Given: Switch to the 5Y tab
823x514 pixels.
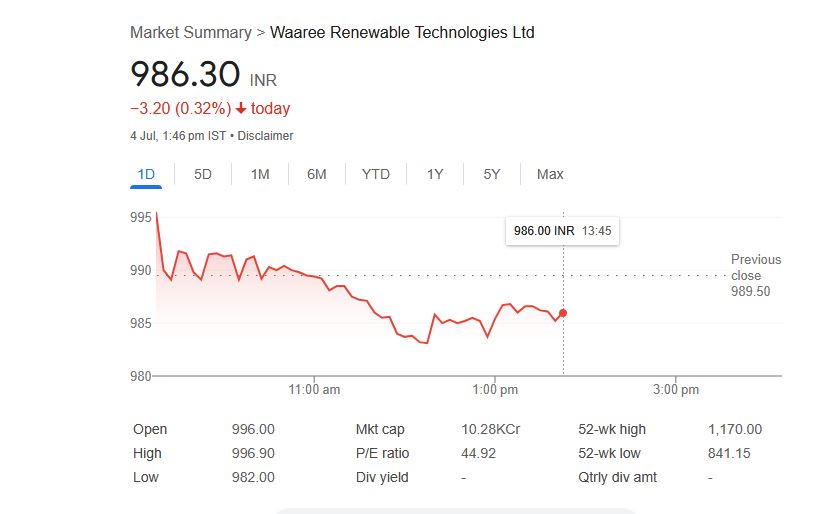Looking at the screenshot, I should coord(492,174).
